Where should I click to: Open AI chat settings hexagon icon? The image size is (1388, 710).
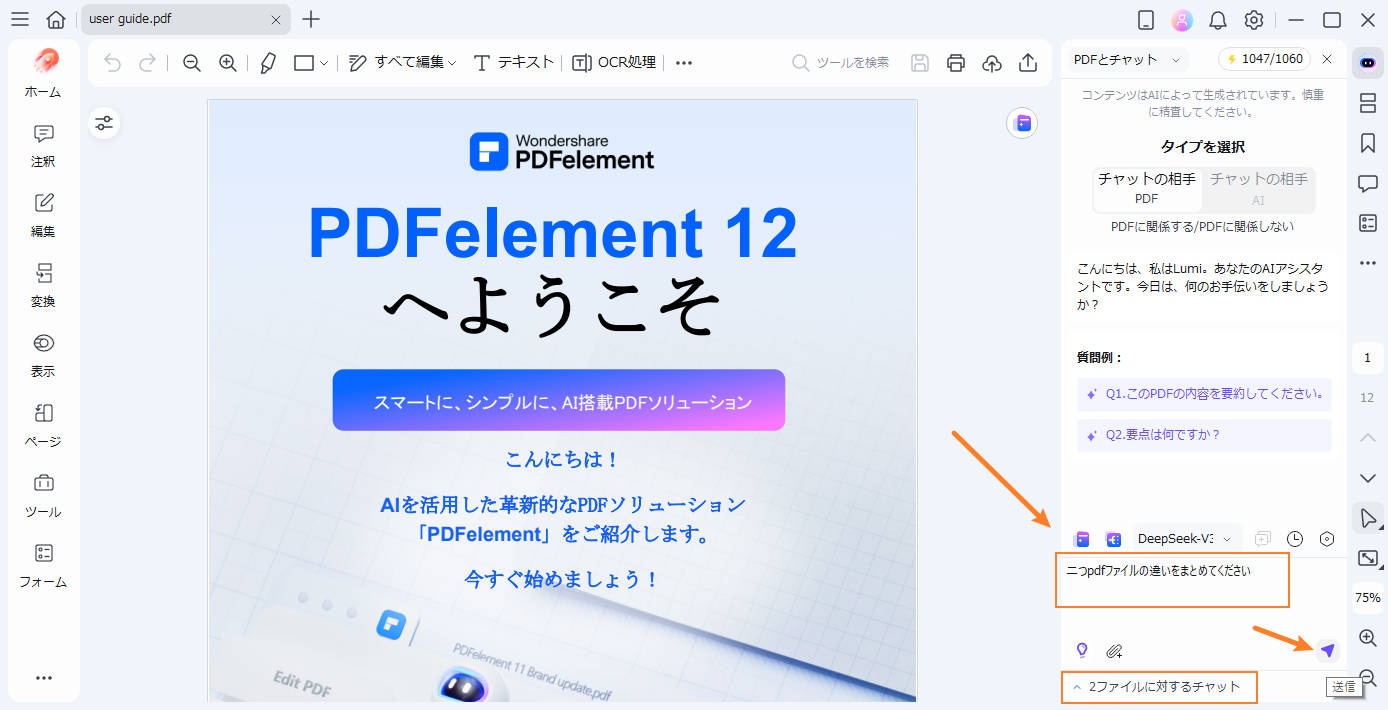(1327, 538)
